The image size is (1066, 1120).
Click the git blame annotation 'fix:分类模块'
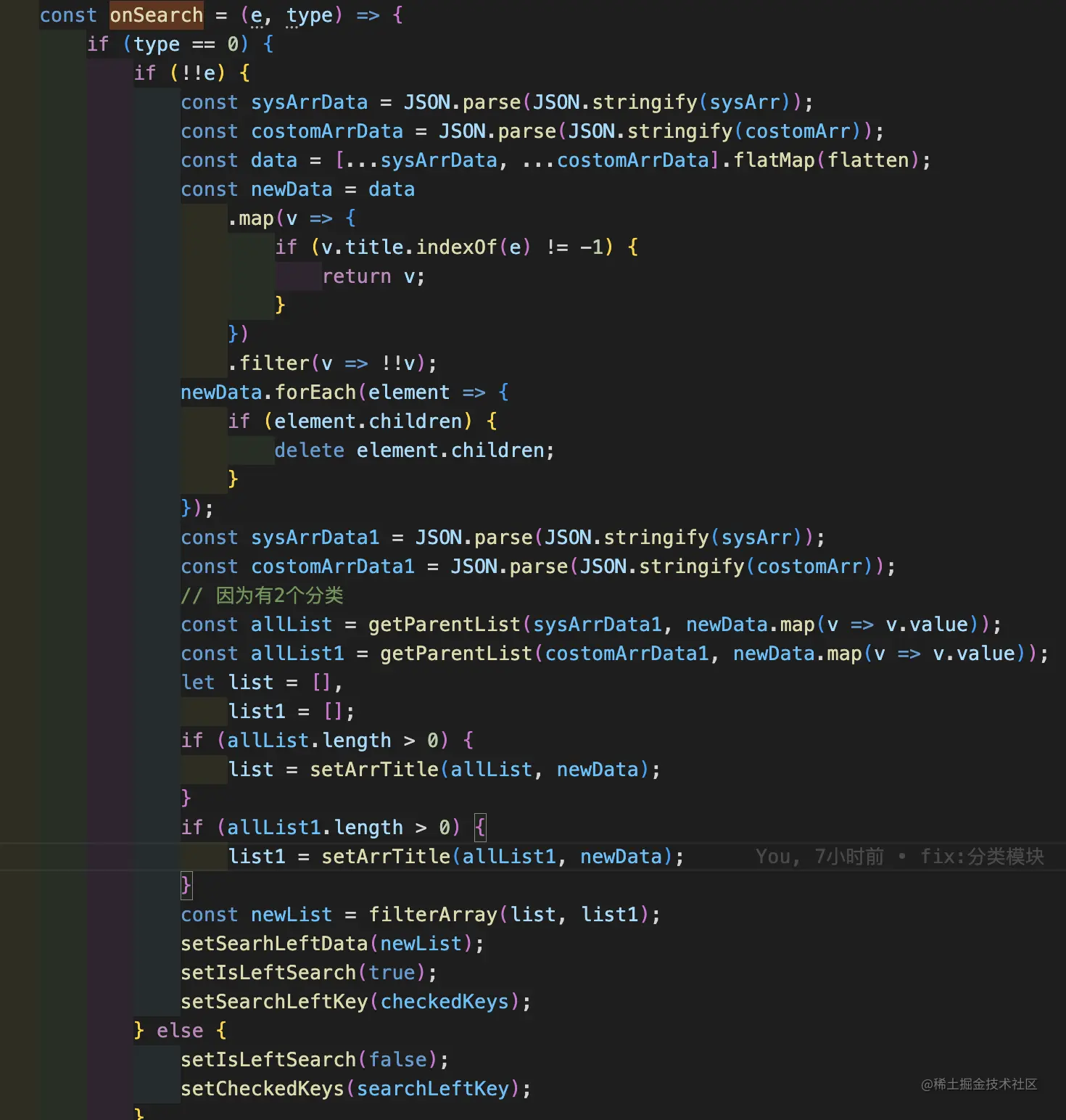pos(982,857)
